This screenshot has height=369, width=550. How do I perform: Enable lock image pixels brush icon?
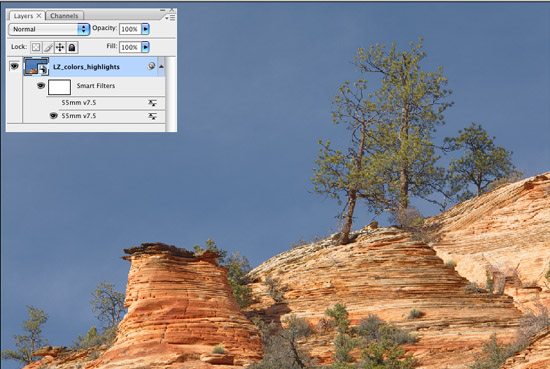tap(48, 47)
